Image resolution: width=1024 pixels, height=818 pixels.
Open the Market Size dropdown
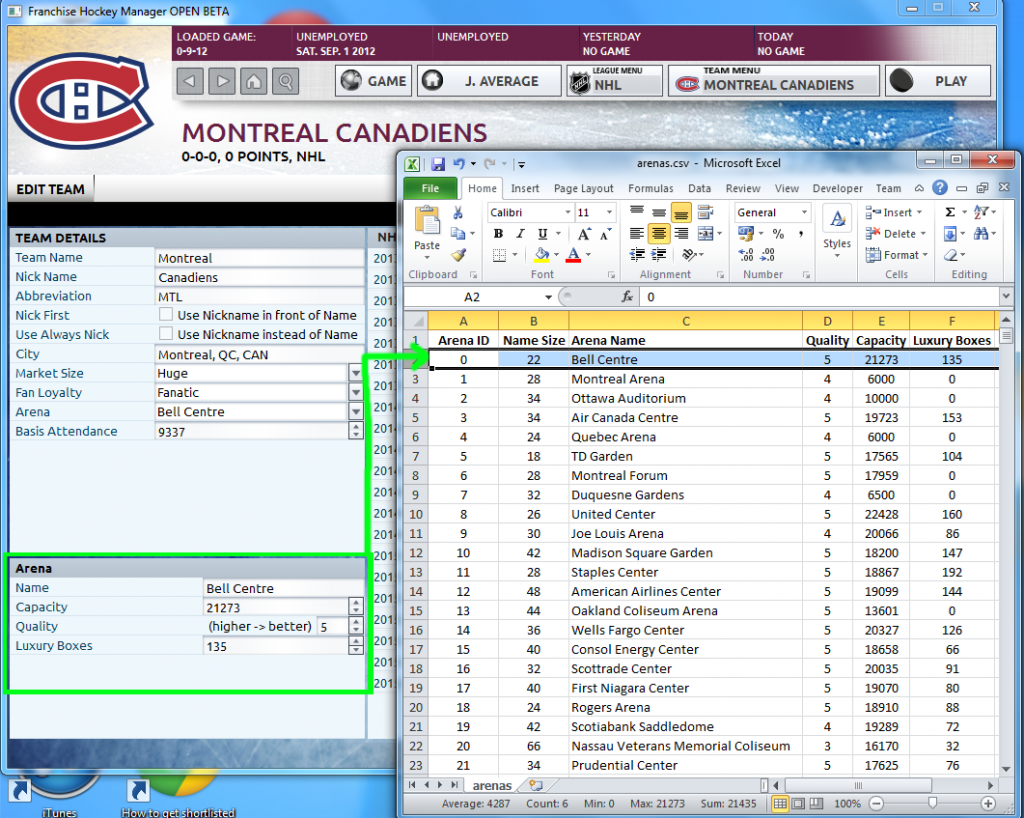tap(356, 373)
